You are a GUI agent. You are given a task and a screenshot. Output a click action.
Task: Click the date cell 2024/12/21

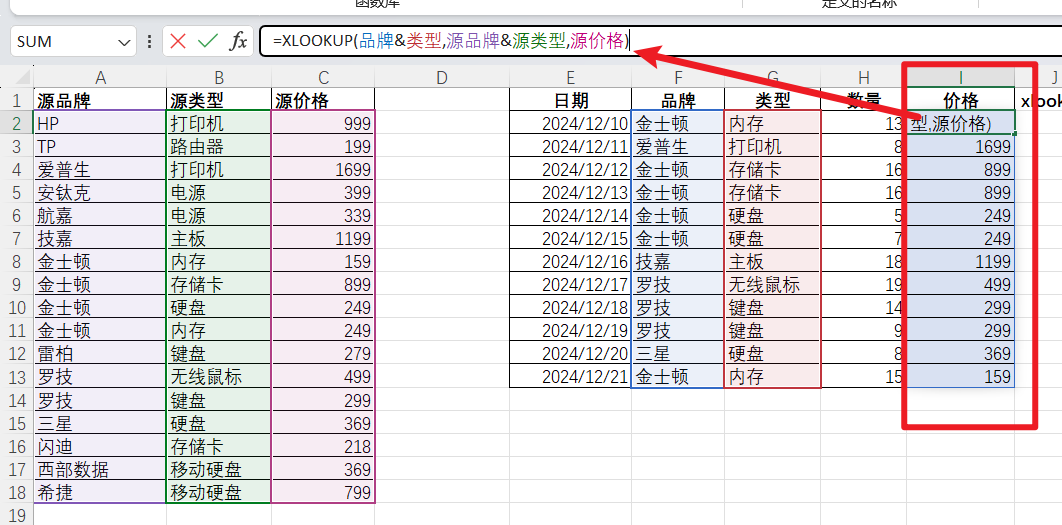pos(570,377)
